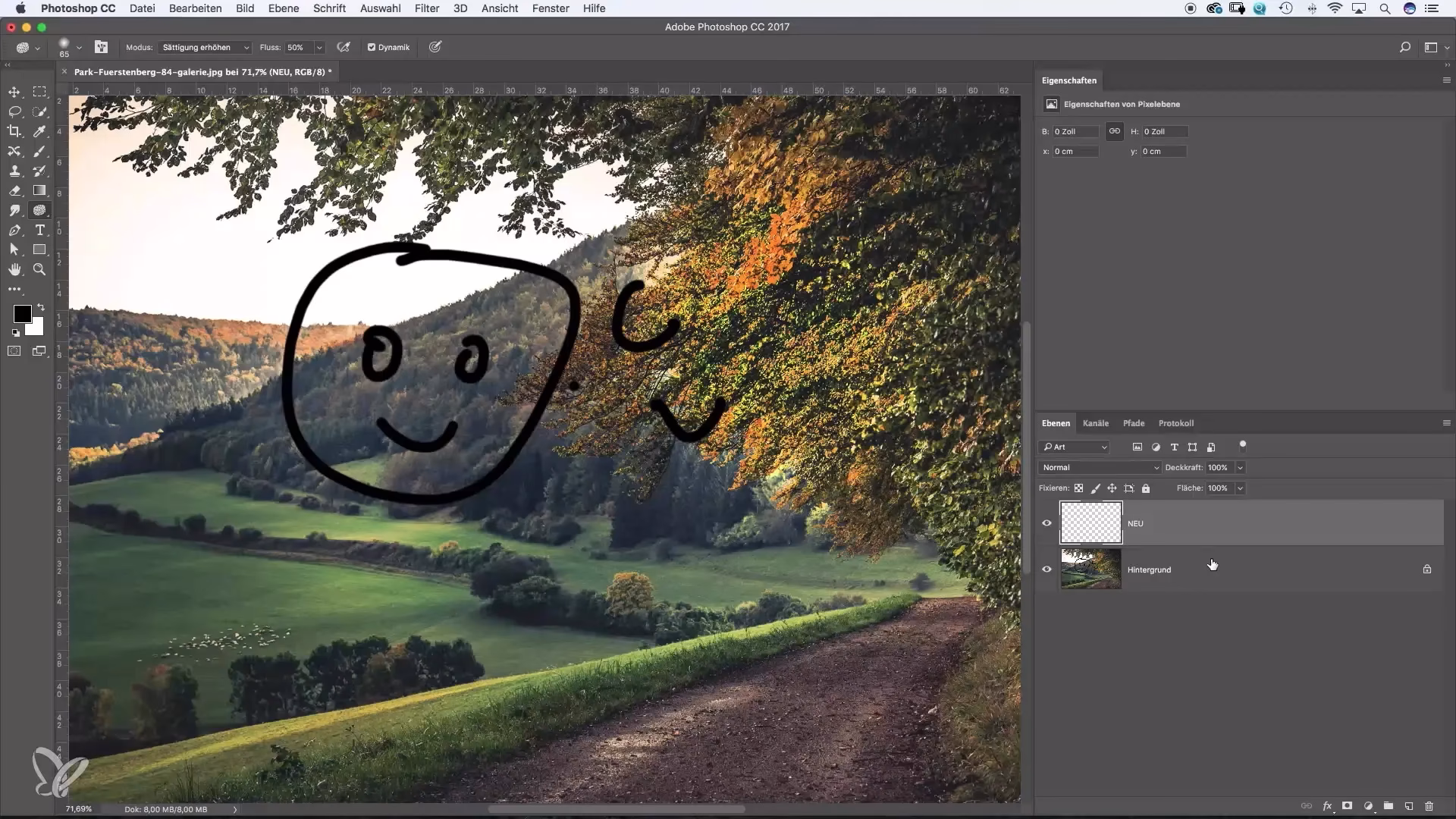Toggle the Dynamik checkbox

[x=372, y=47]
